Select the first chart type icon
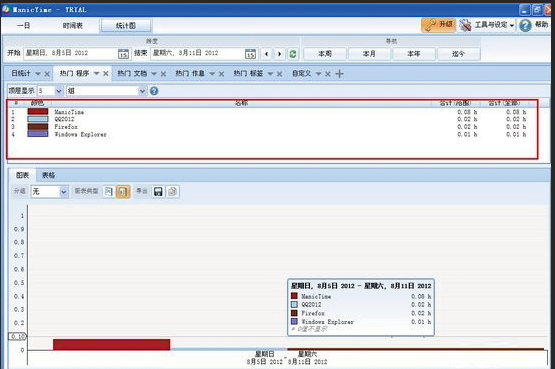555x369 pixels. [x=109, y=191]
